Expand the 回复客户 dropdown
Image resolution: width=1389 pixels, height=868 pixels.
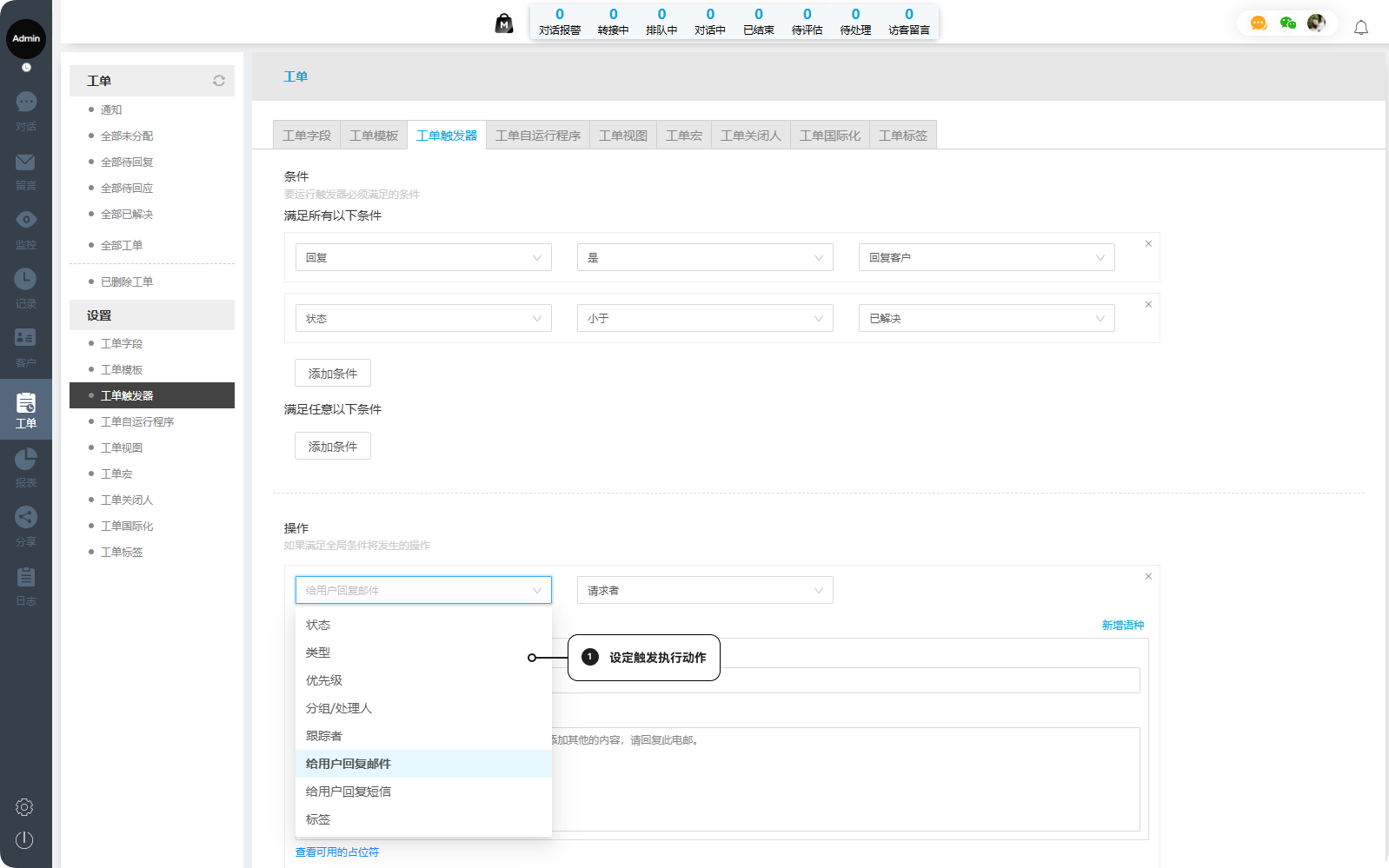(x=986, y=258)
